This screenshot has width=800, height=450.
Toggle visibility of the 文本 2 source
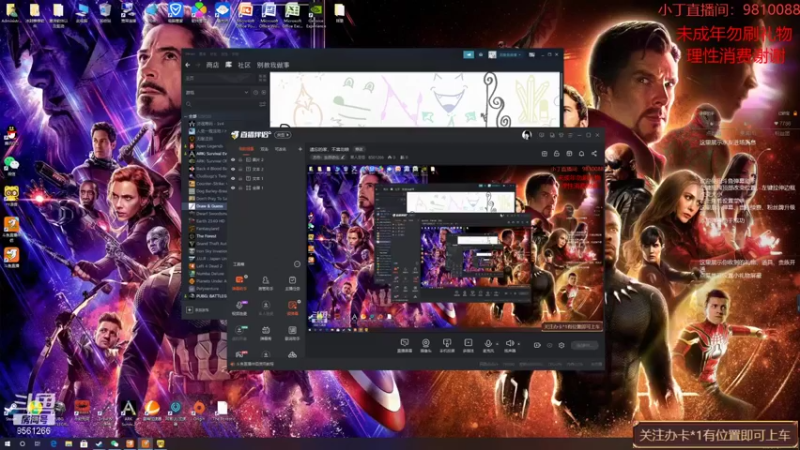point(233,169)
